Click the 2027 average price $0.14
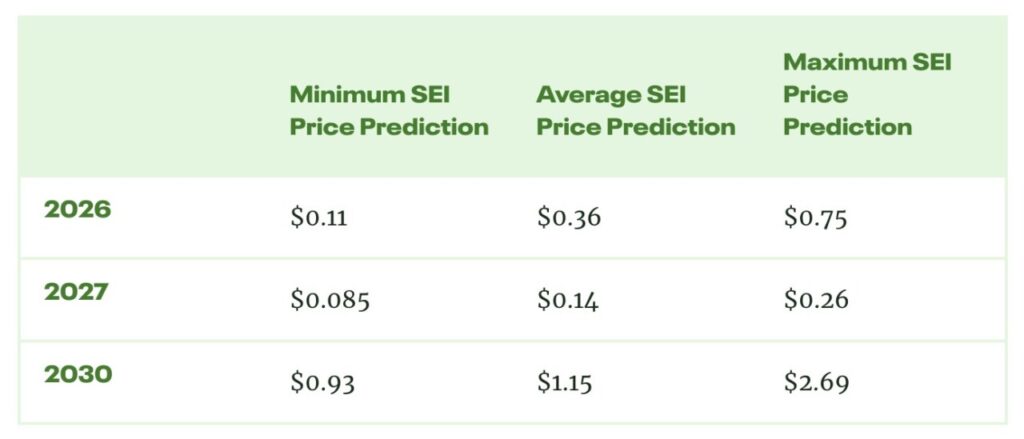Viewport: 1024px width, 439px height. click(567, 300)
